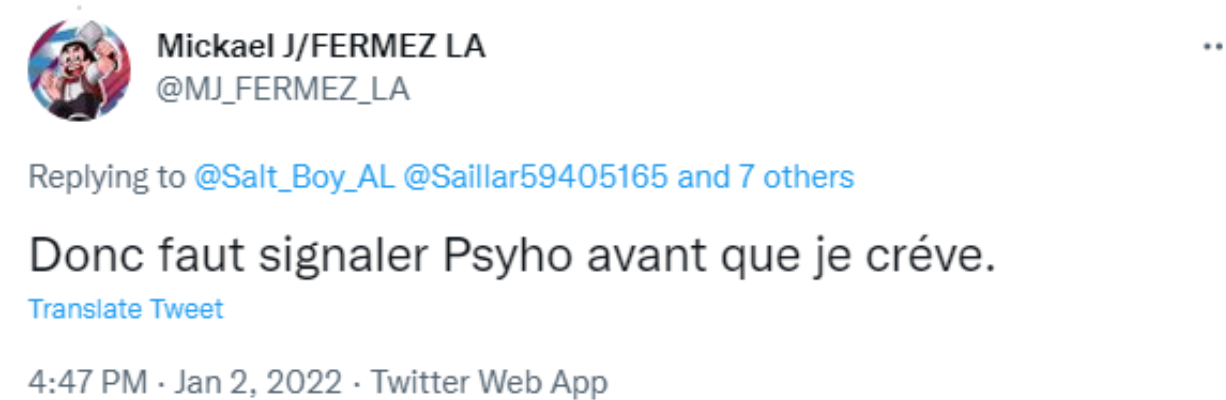Expand the "and 7 others" reply recipients
This screenshot has height=400, width=1226.
click(766, 178)
